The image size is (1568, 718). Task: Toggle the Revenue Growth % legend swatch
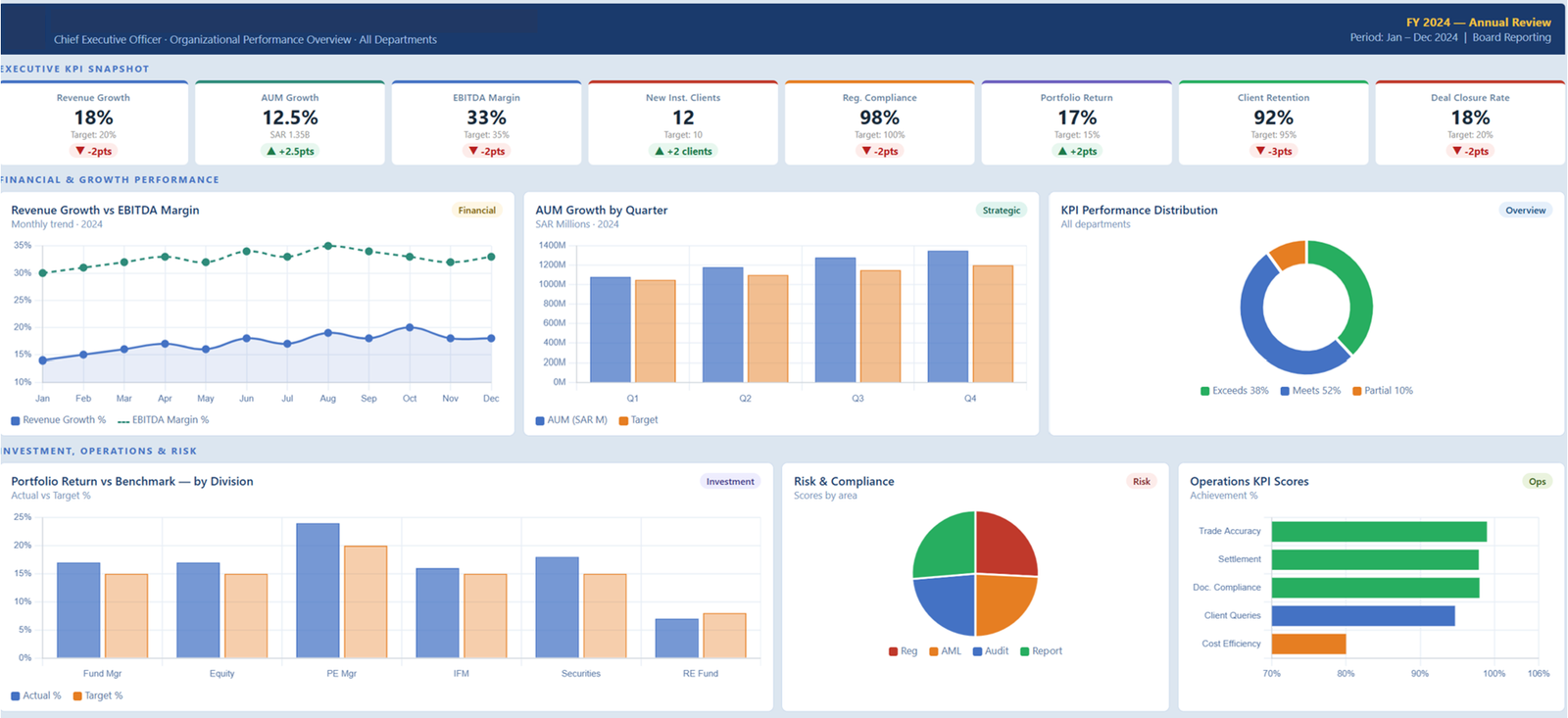pyautogui.click(x=16, y=420)
